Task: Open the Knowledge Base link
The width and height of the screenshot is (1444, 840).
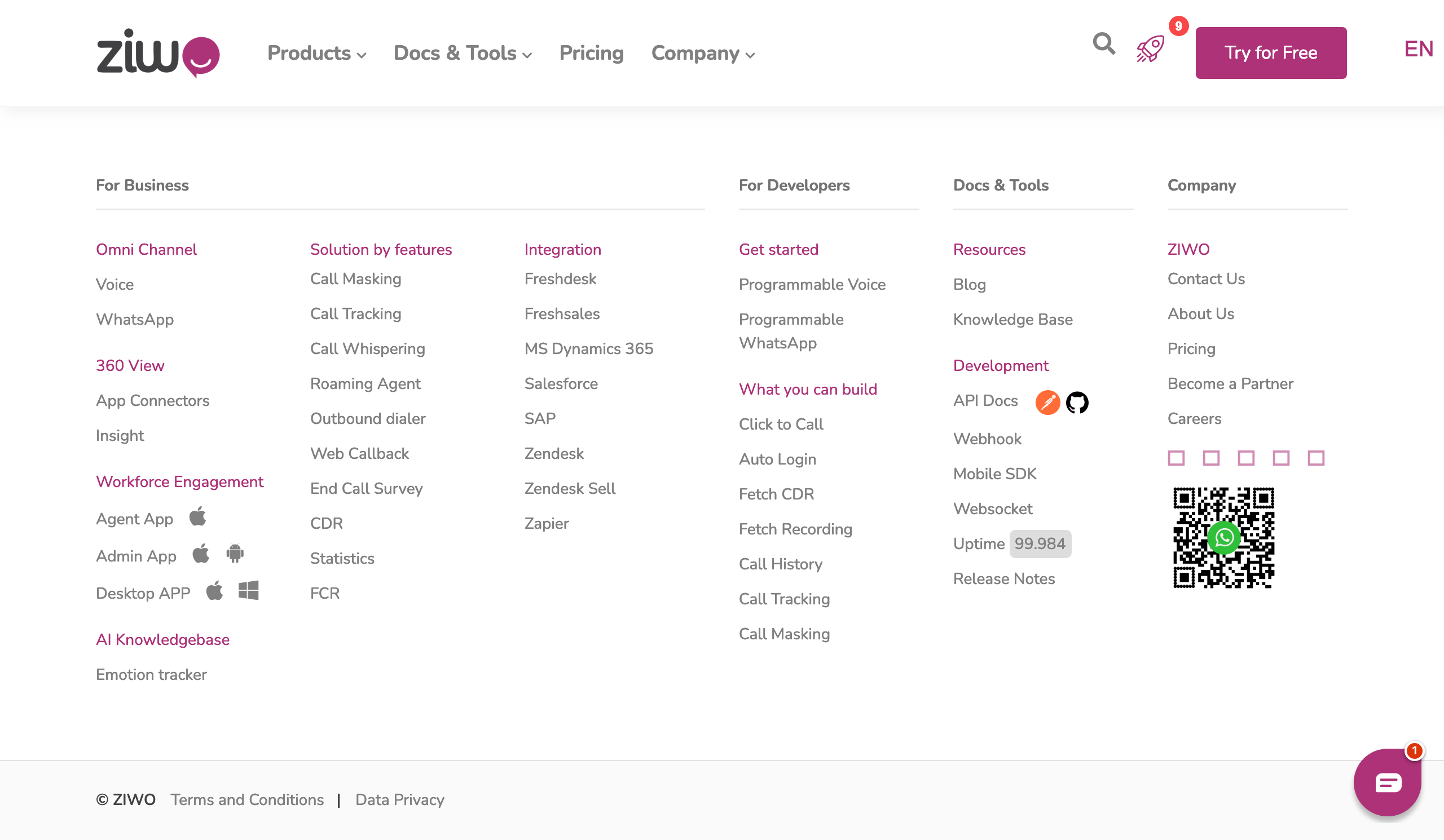Action: (x=1013, y=320)
